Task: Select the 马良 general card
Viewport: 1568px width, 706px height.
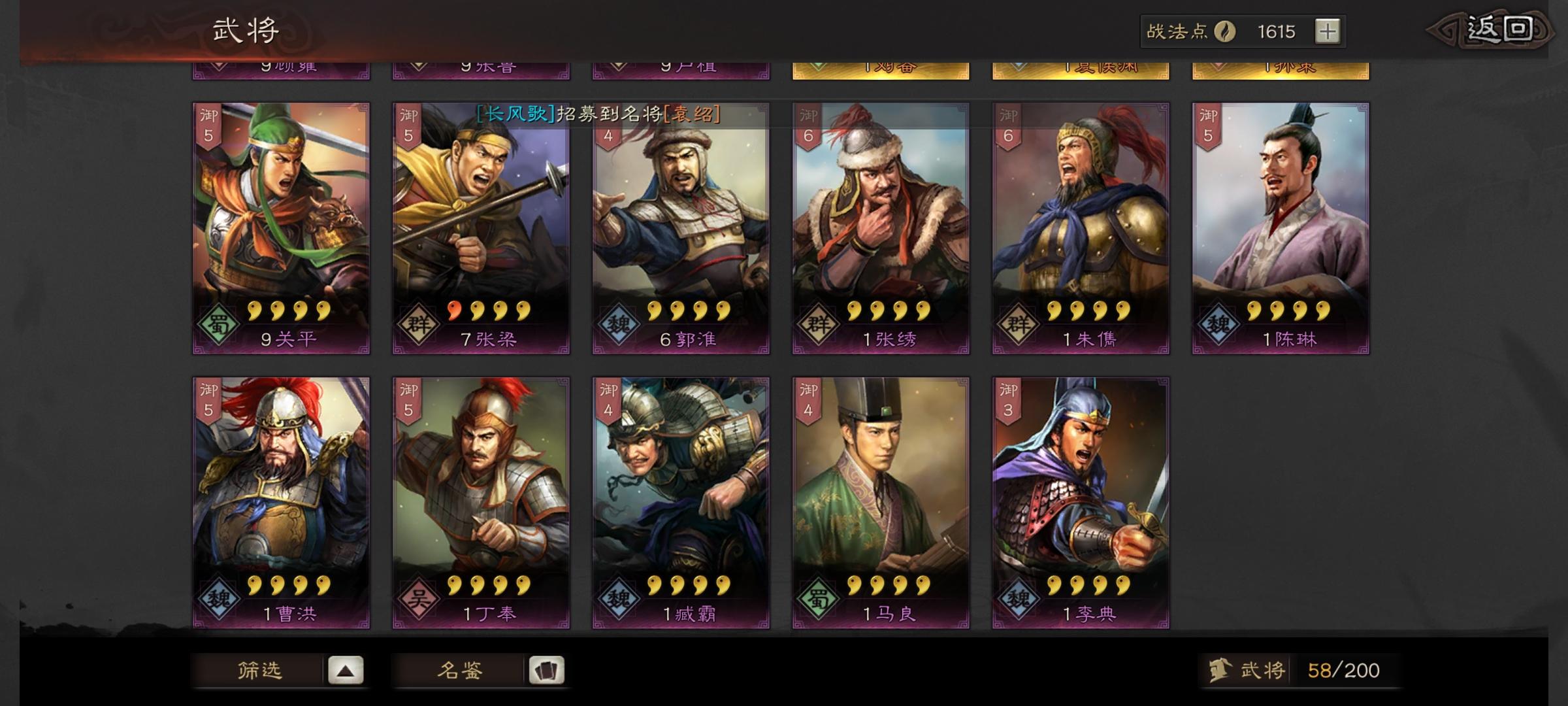Action: tap(881, 503)
